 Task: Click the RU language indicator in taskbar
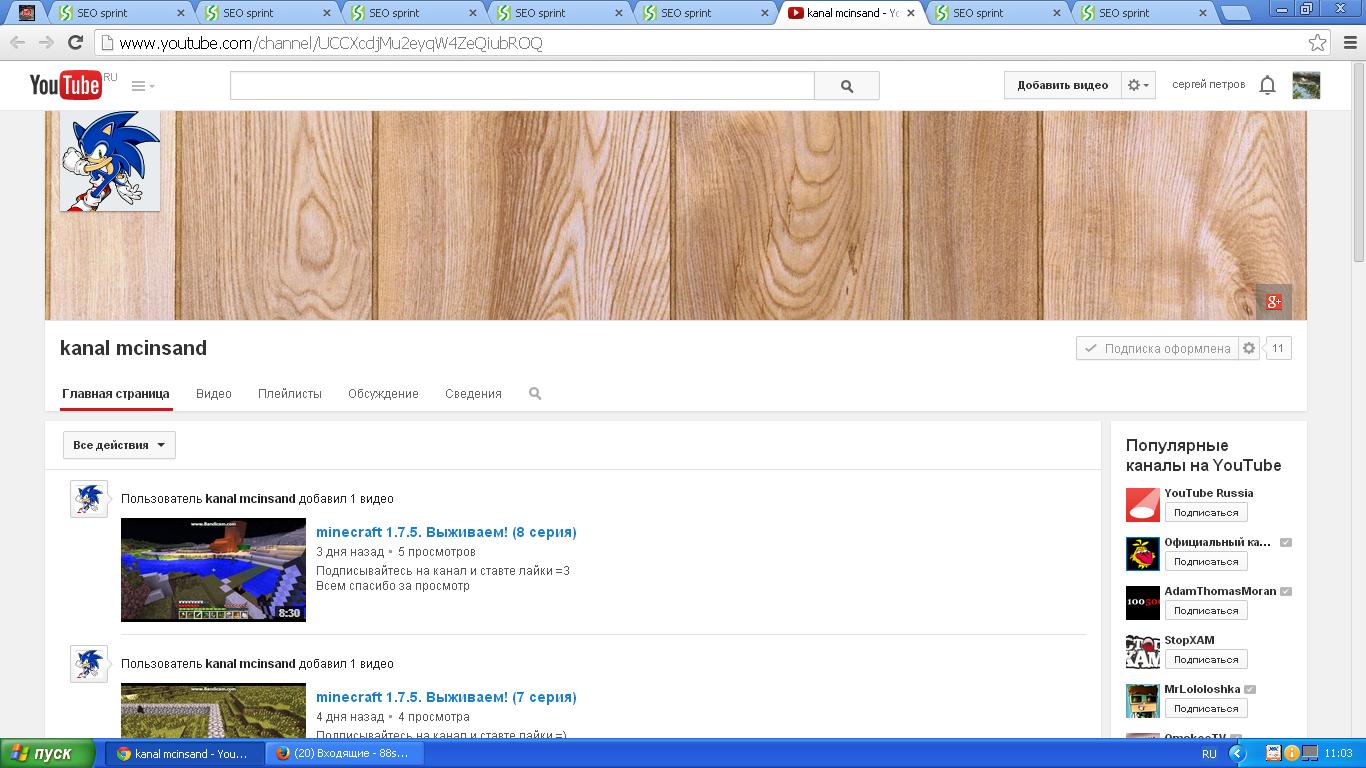coord(1209,754)
